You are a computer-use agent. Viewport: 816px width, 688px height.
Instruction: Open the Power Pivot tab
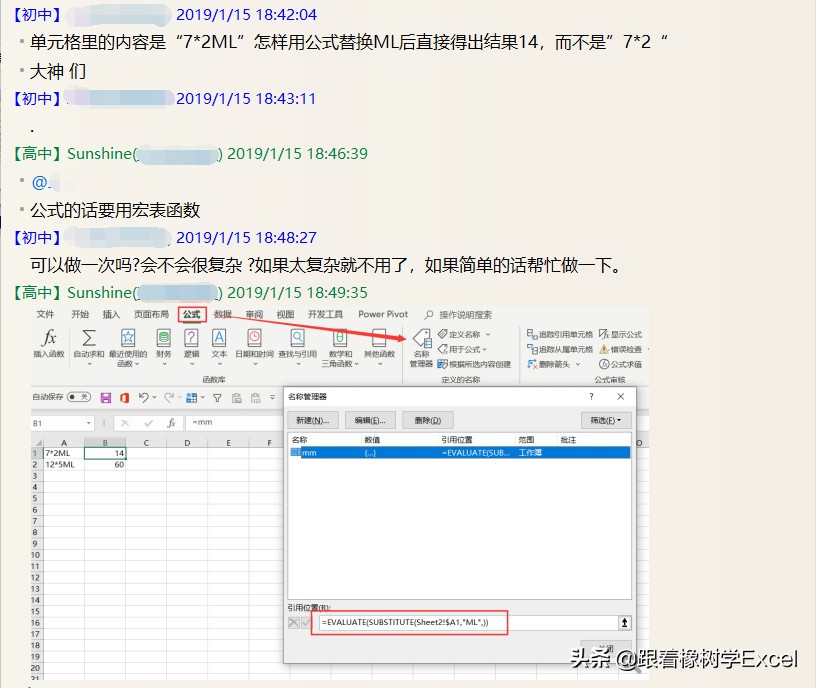tap(383, 314)
